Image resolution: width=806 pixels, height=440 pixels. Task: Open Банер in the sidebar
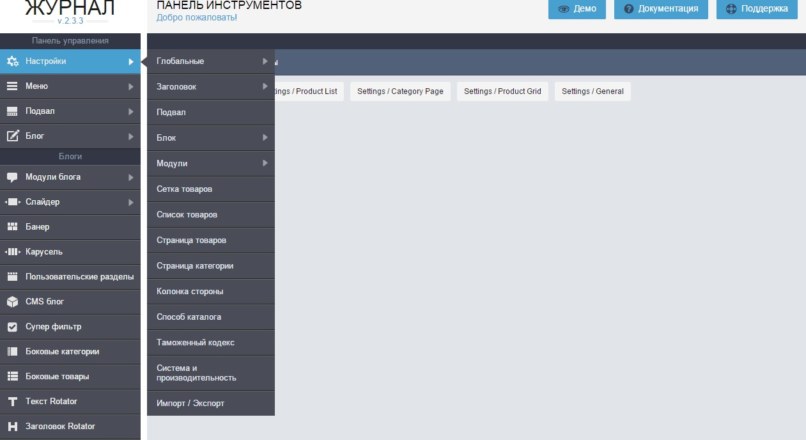(70, 227)
